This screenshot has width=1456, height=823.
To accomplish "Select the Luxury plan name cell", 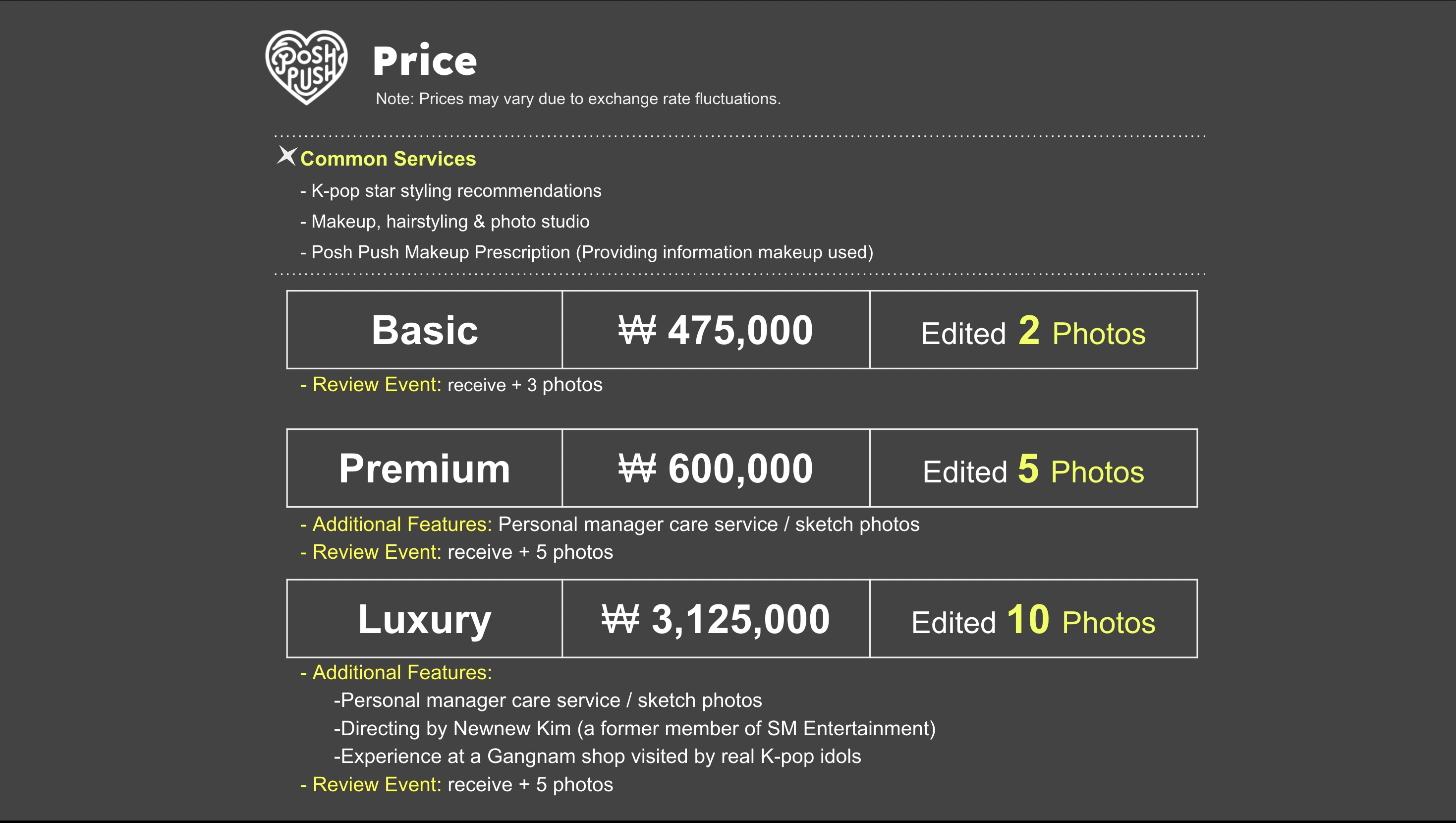I will tap(425, 619).
